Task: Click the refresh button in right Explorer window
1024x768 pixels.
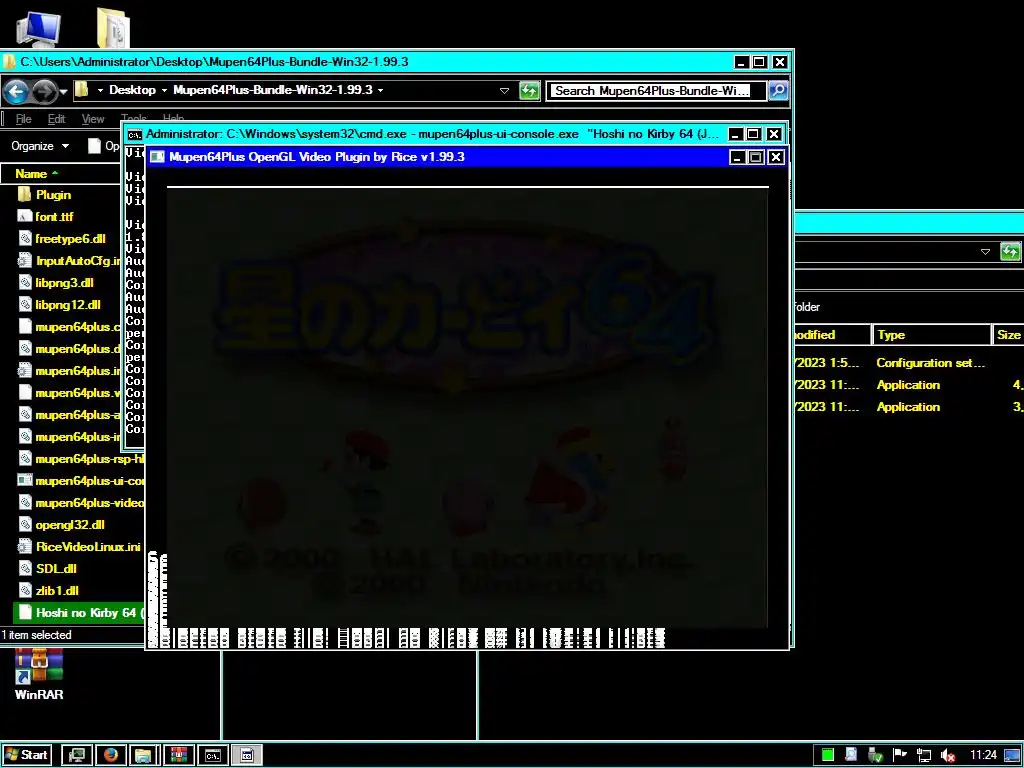Action: (x=1010, y=251)
